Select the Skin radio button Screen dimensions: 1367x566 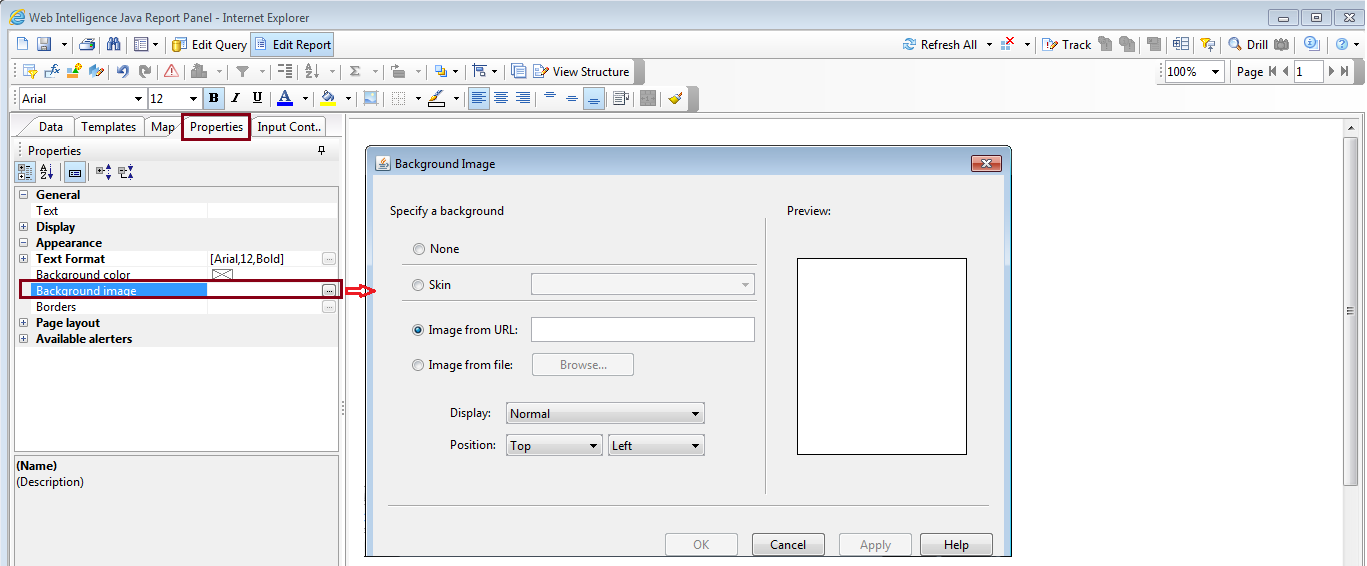(419, 285)
